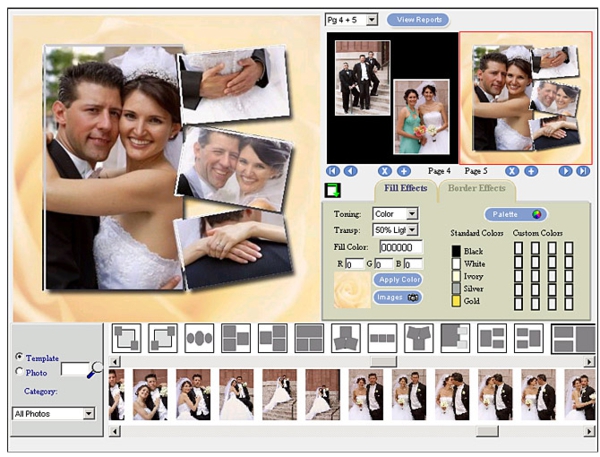Image resolution: width=600 pixels, height=457 pixels.
Task: Jump to the first page spread
Action: 333,171
